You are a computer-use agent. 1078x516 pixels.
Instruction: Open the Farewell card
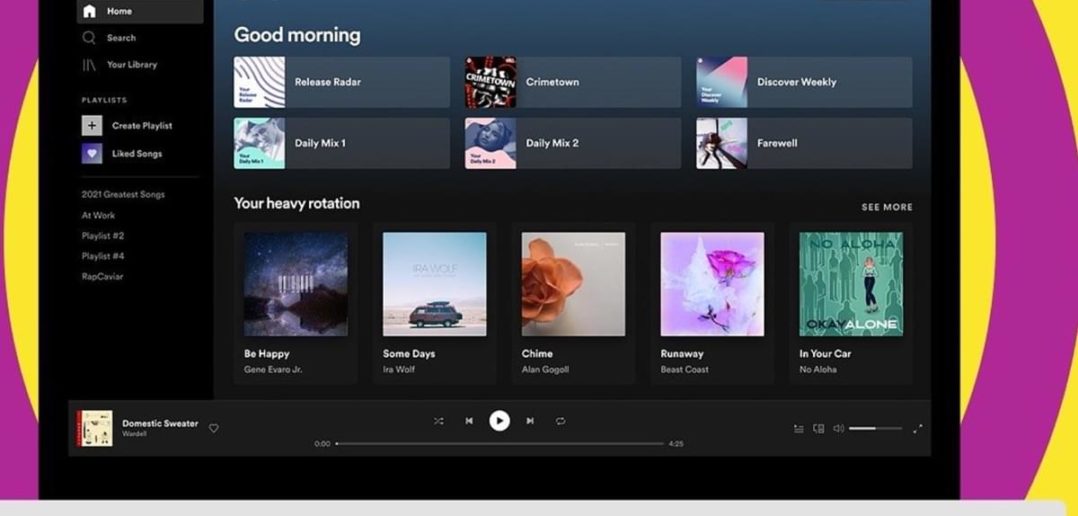[804, 144]
